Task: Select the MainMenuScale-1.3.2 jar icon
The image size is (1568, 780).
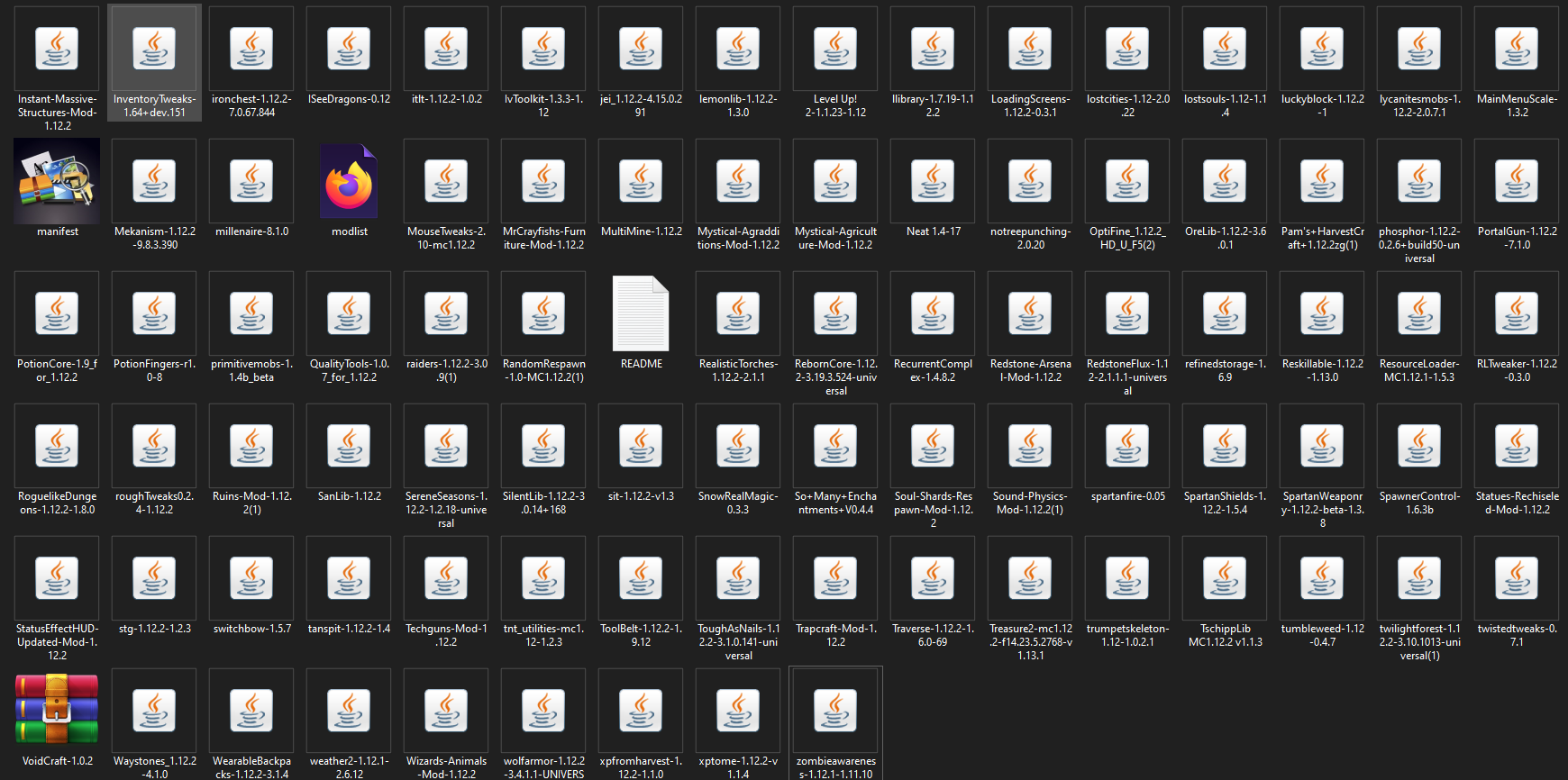Action: [x=1517, y=49]
